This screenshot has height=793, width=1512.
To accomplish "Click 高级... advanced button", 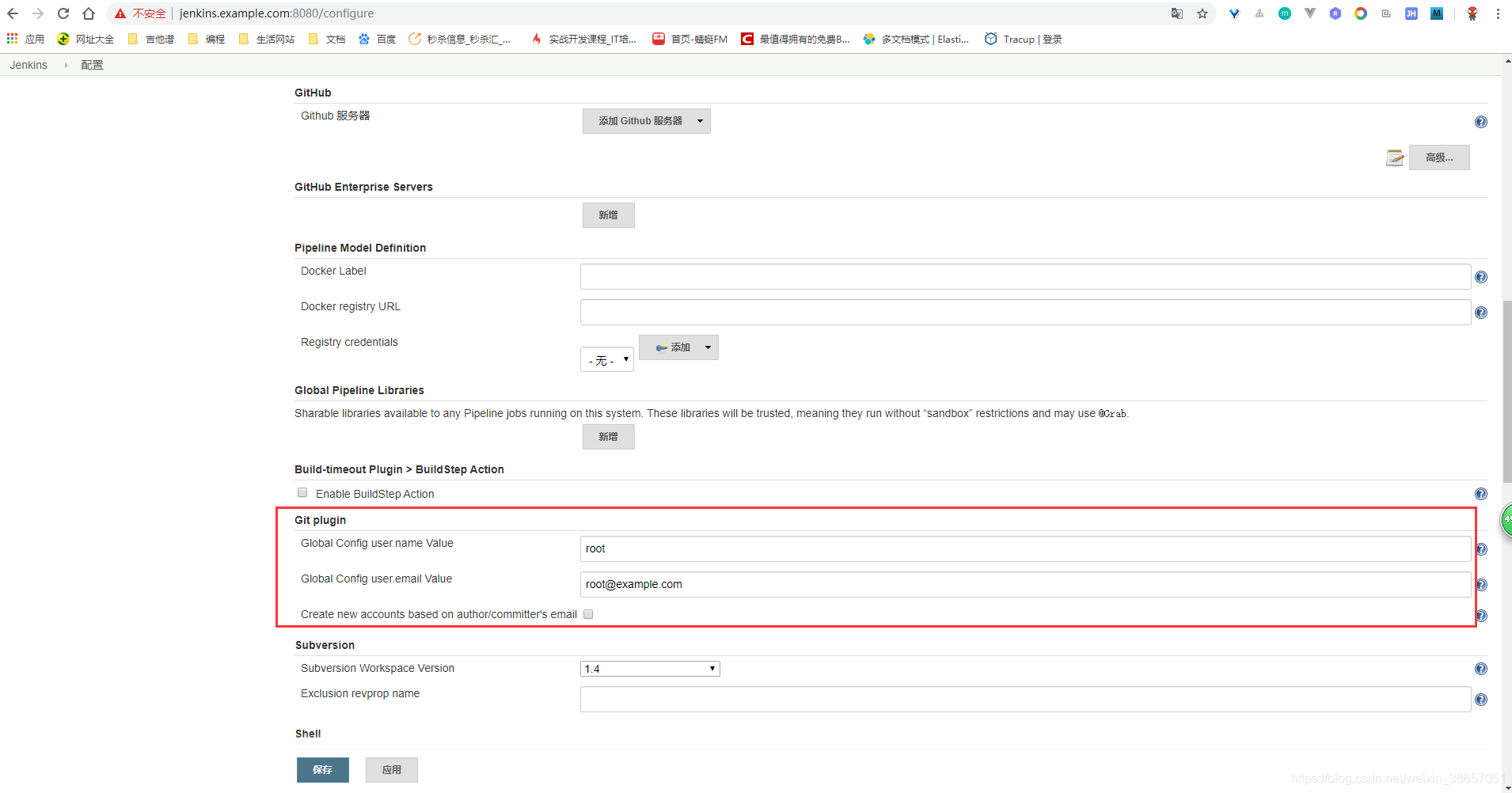I will pos(1439,157).
